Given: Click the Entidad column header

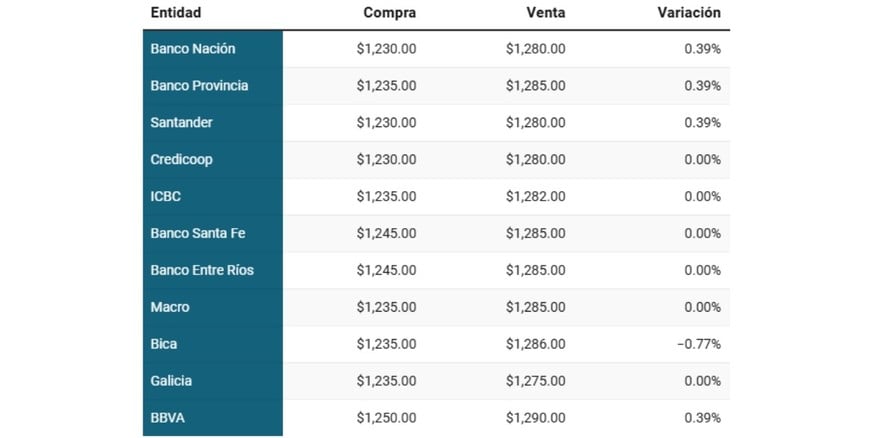Looking at the screenshot, I should point(176,13).
